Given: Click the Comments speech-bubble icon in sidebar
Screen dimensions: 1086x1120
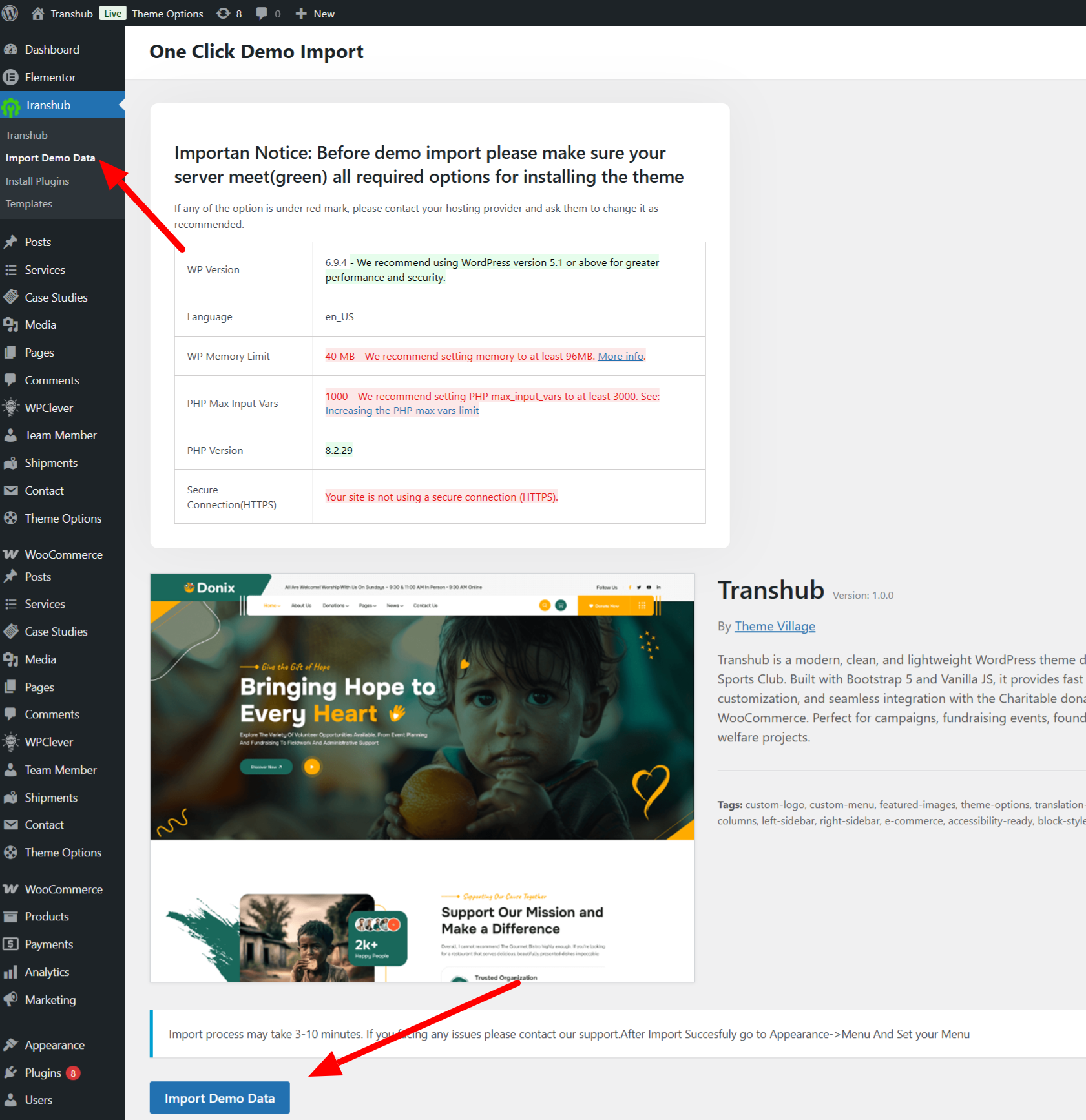Looking at the screenshot, I should [12, 380].
